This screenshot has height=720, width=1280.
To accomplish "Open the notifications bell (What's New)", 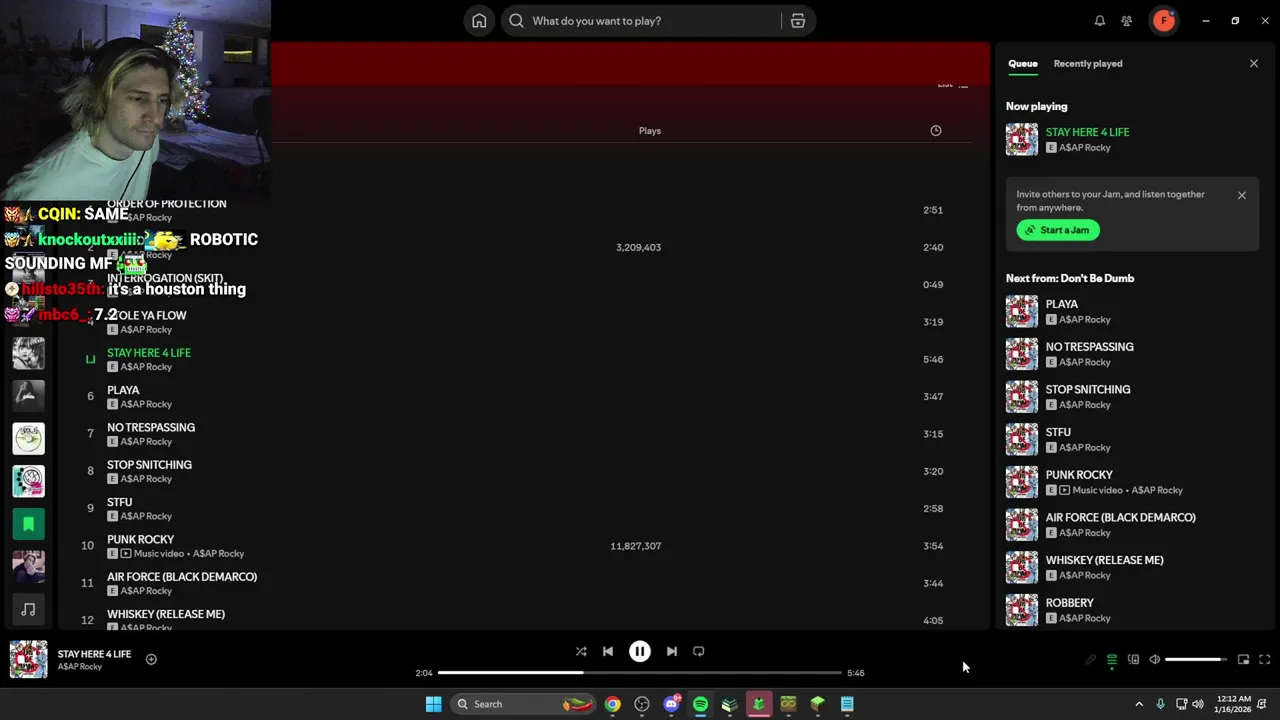I will tap(1100, 21).
